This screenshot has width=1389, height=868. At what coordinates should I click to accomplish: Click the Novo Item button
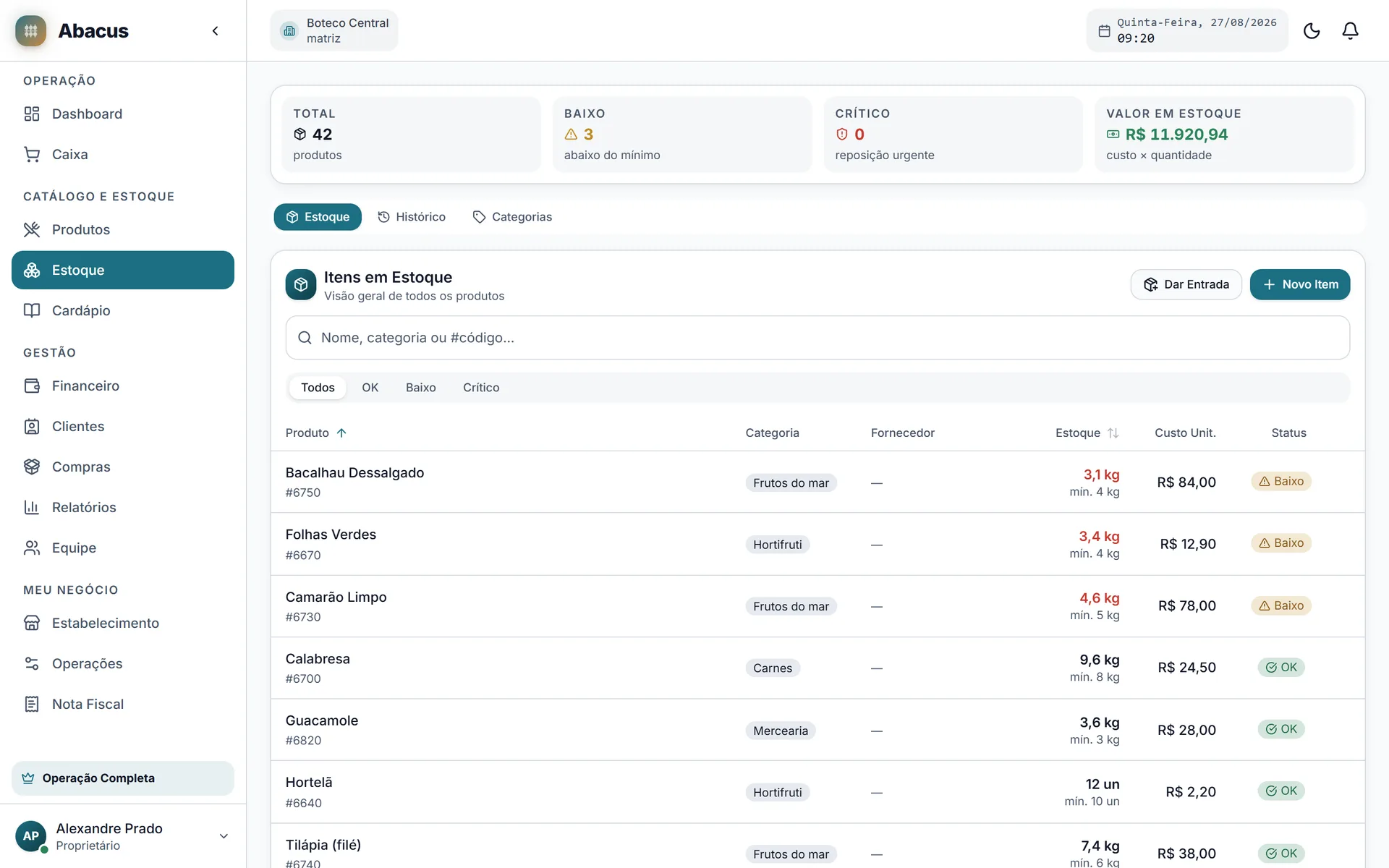[x=1300, y=284]
